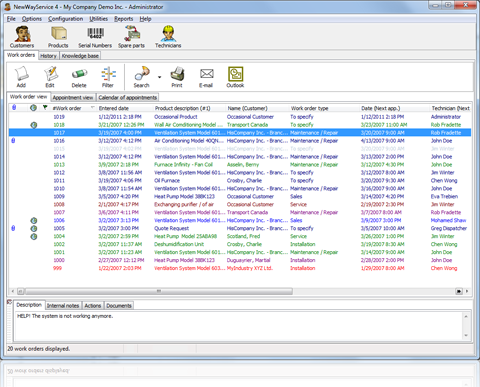Open the Technicians module
This screenshot has width=480, height=387.
point(168,37)
